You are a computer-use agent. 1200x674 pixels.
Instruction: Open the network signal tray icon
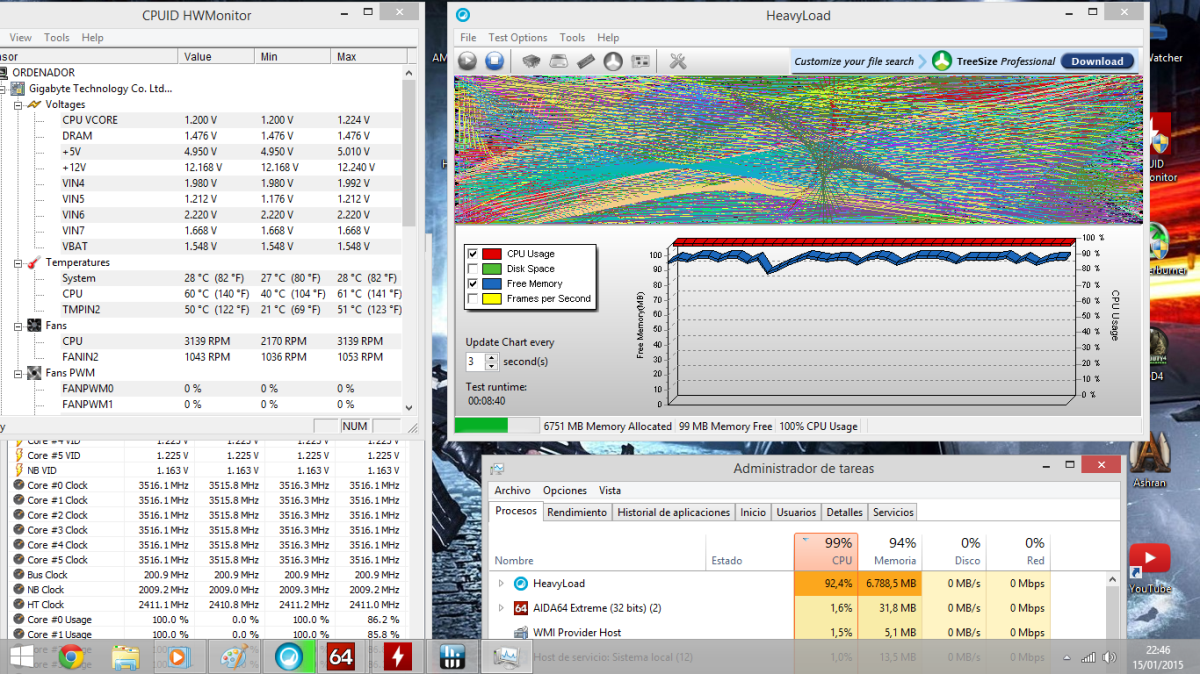1088,657
